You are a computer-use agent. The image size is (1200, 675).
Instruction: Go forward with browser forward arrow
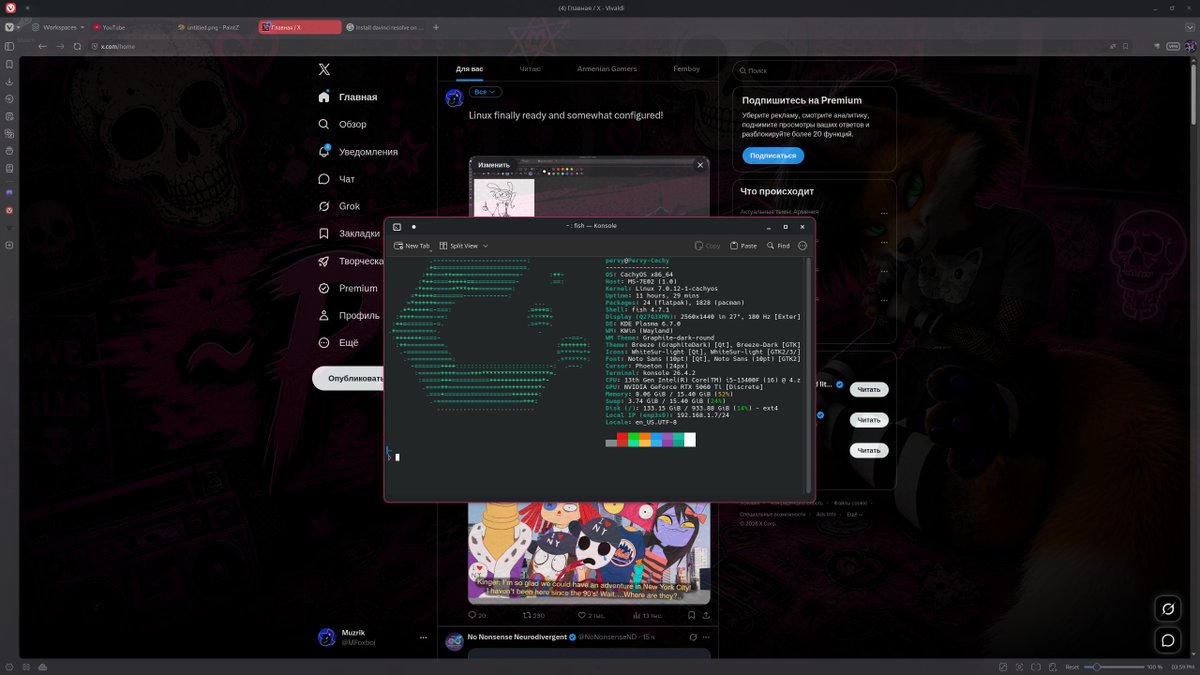60,46
